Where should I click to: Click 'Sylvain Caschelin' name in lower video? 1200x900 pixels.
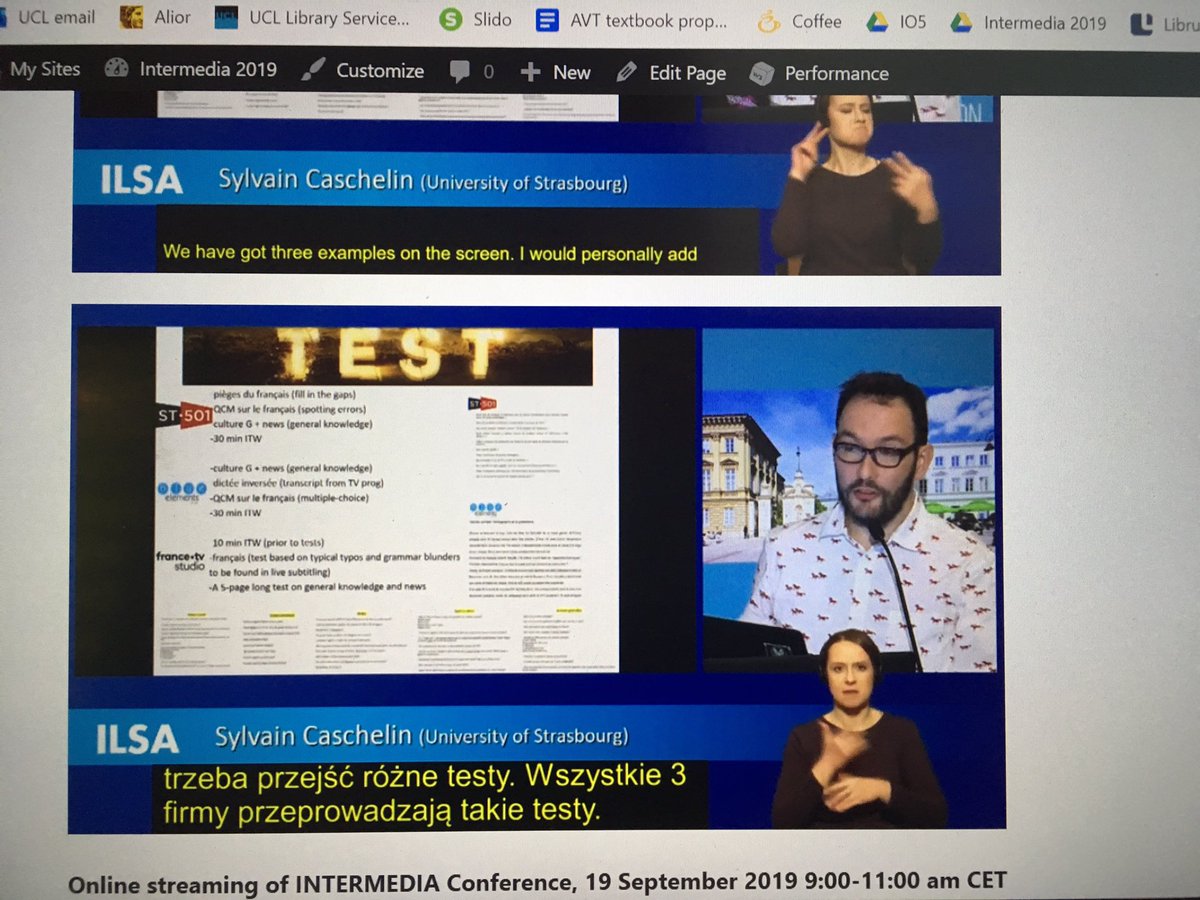(313, 736)
